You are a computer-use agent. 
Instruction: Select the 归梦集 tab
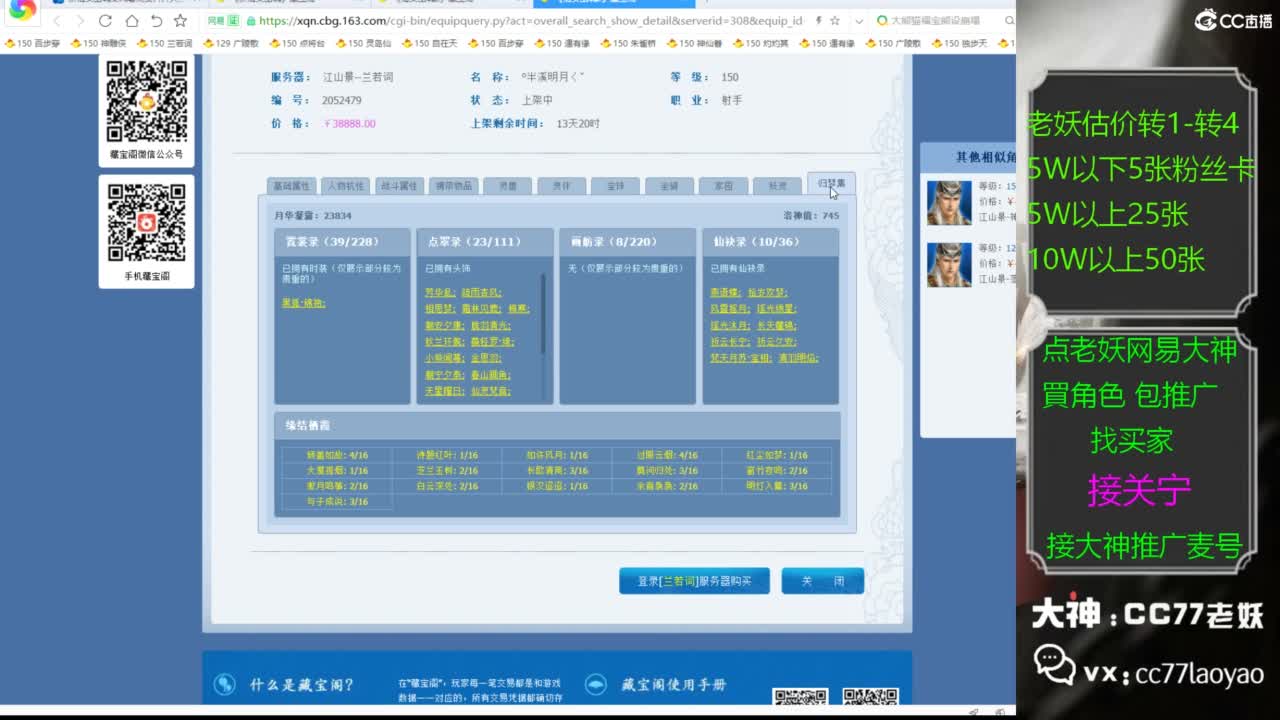click(831, 183)
